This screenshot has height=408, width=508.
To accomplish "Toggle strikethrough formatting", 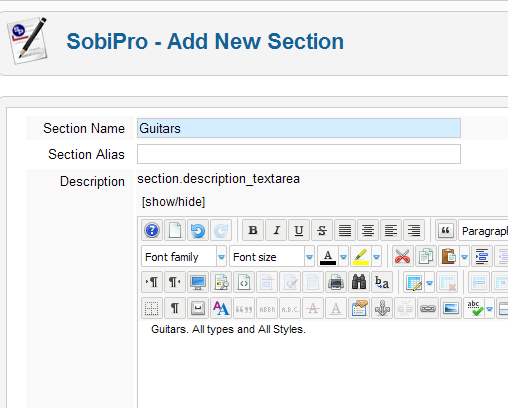I will (322, 230).
